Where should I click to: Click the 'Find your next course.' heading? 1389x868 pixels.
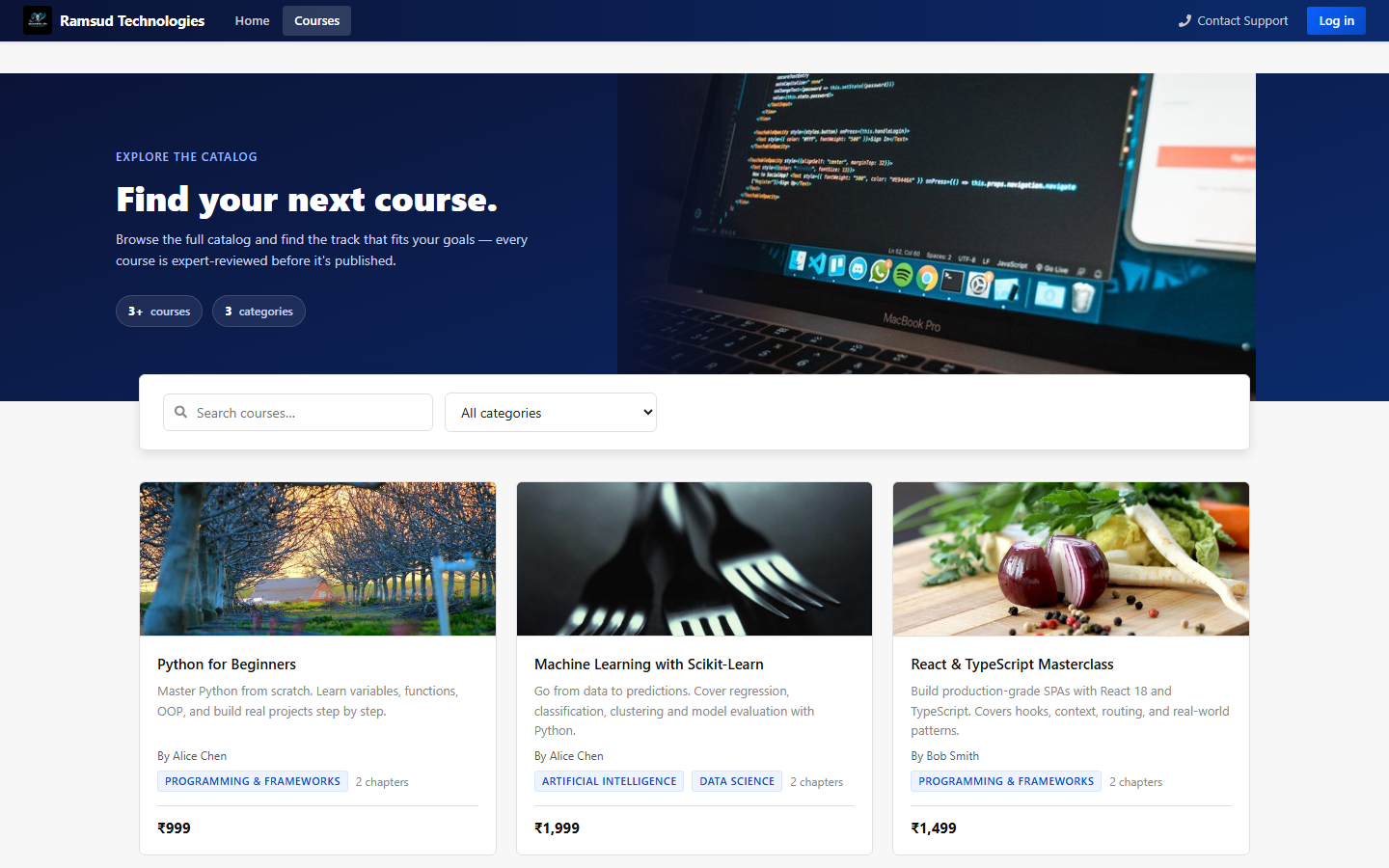click(x=307, y=200)
